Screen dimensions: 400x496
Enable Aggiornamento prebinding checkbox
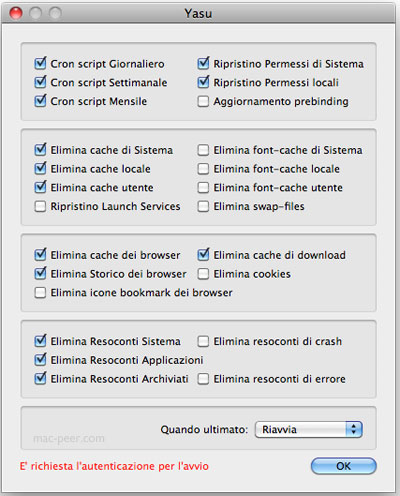(203, 101)
